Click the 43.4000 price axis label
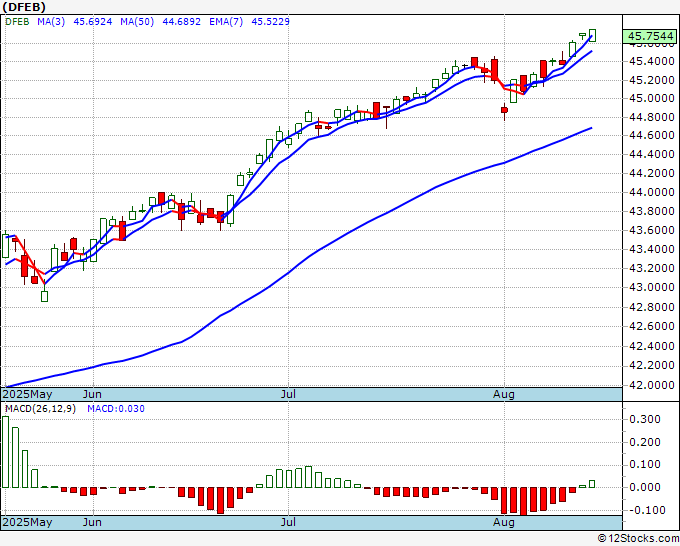 coord(652,249)
